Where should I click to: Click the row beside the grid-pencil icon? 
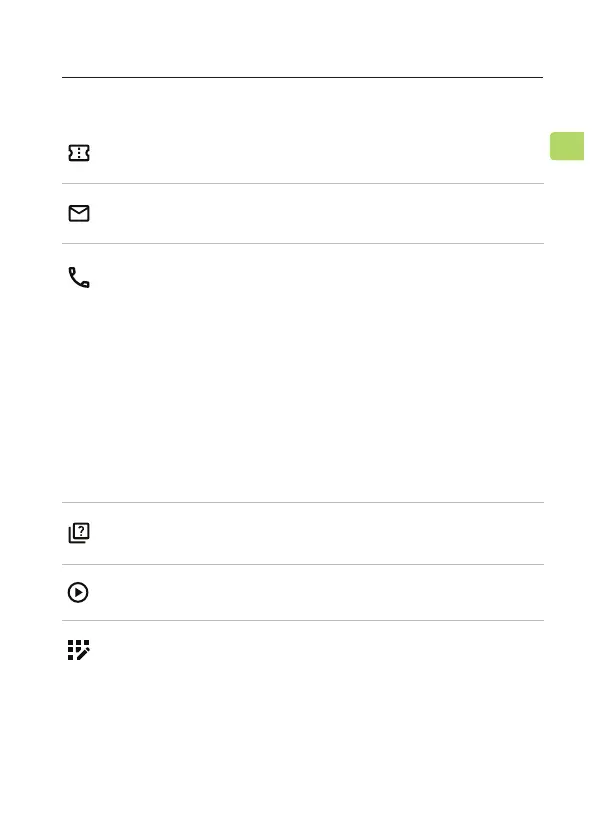pyautogui.click(x=310, y=650)
